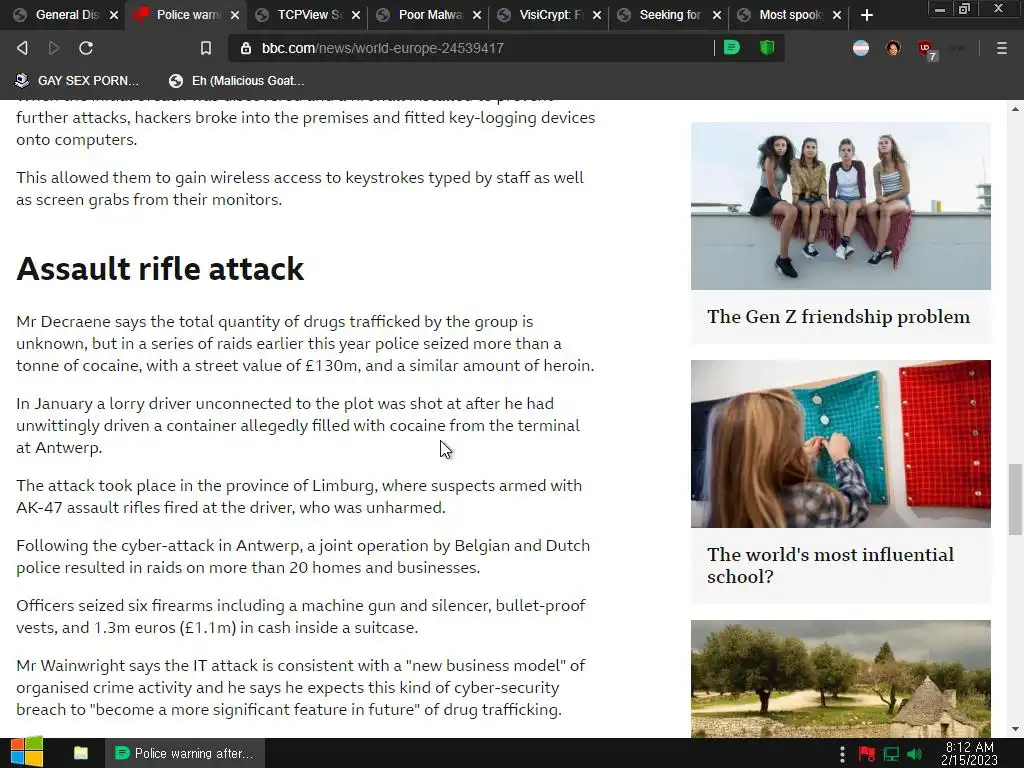Close the Most spooky tab
The width and height of the screenshot is (1024, 768).
pyautogui.click(x=837, y=15)
